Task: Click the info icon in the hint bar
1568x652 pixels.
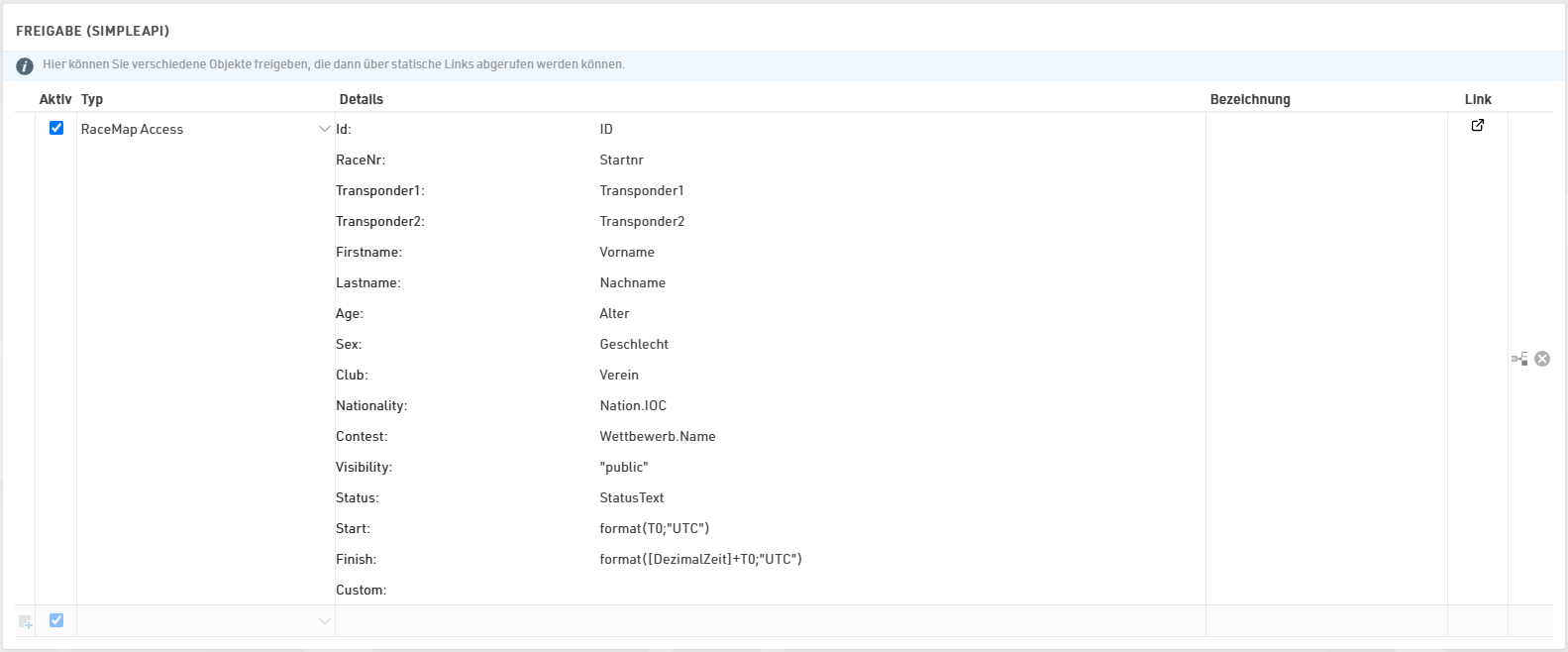Action: pos(25,65)
